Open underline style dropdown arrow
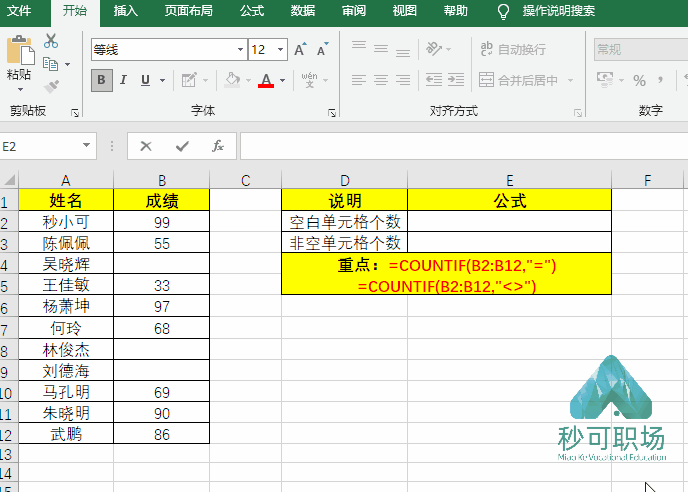 tap(162, 80)
